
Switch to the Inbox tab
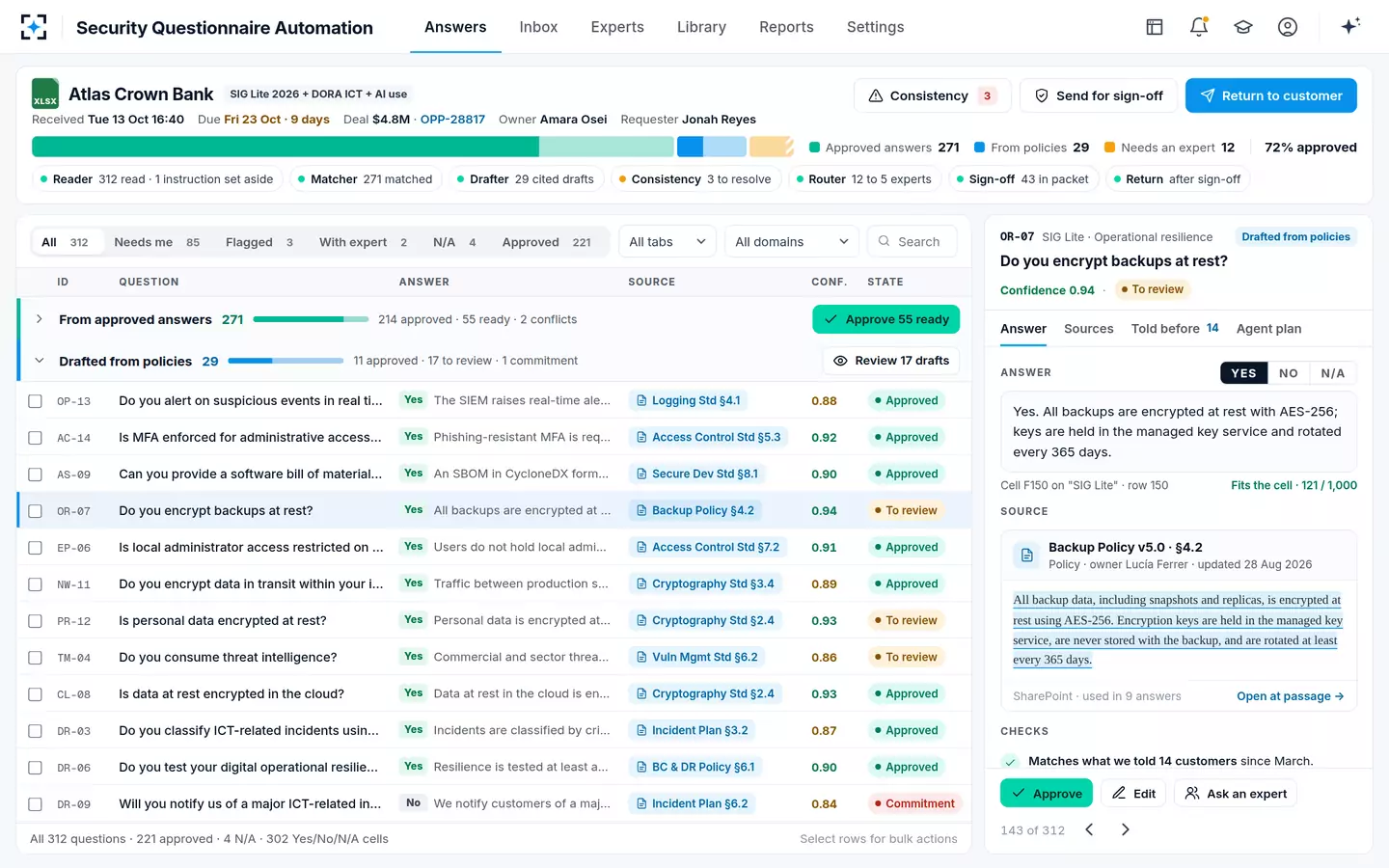tap(538, 27)
